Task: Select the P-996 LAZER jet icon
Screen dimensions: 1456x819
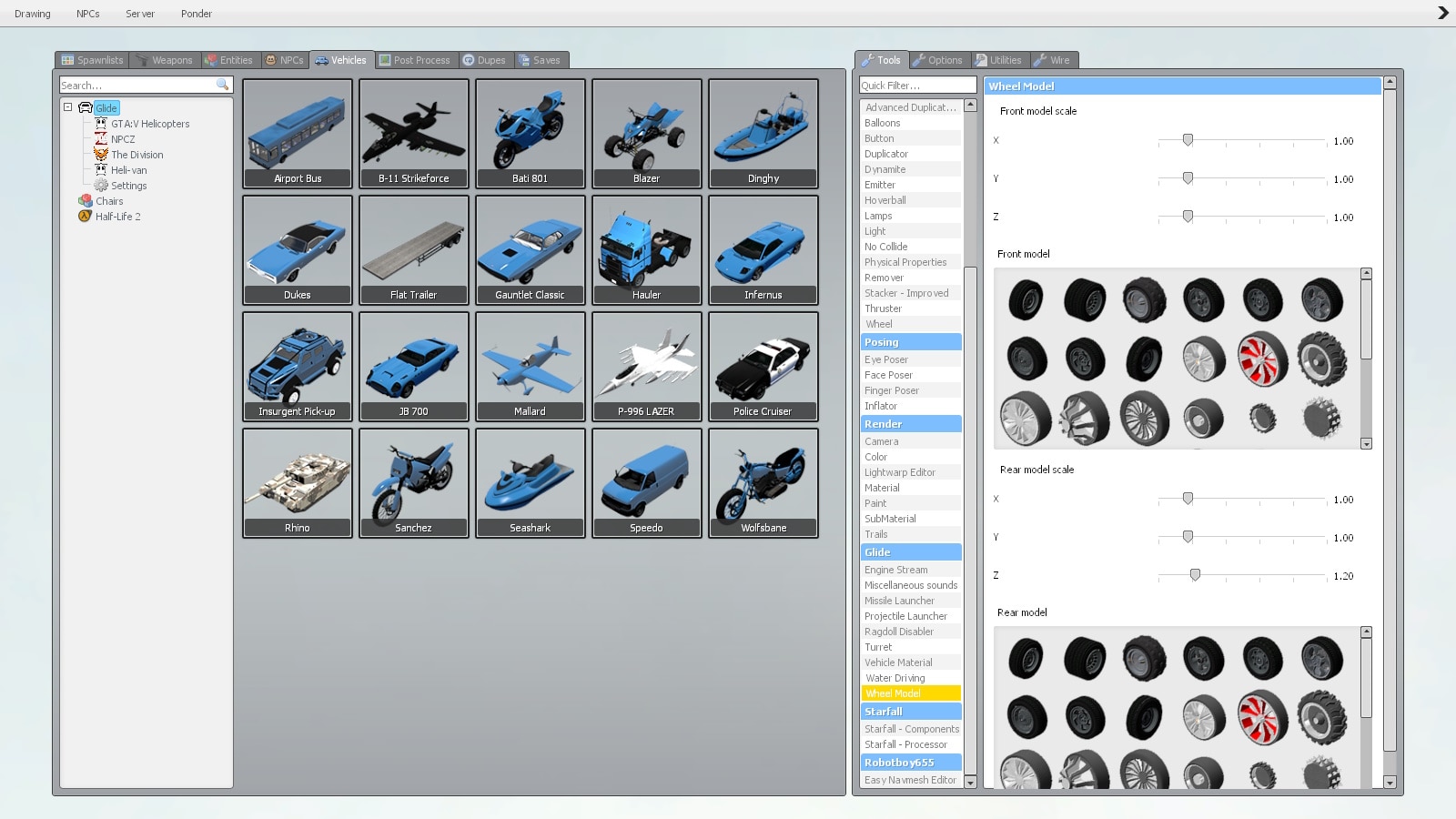Action: coord(646,366)
